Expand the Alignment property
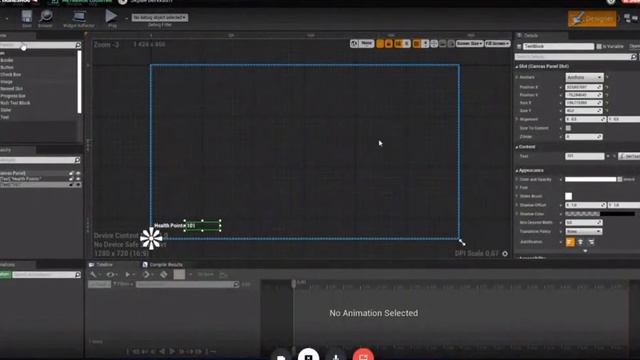The height and width of the screenshot is (360, 640). click(517, 119)
